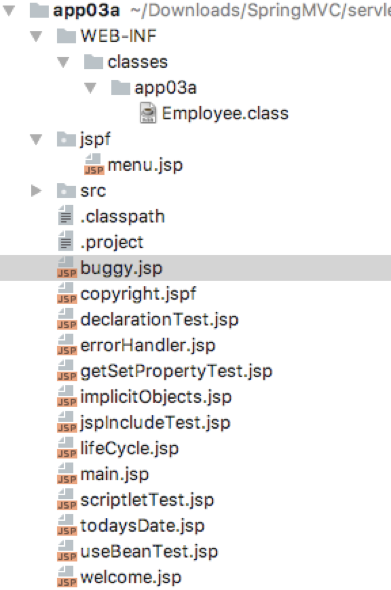Select lifeCycle.jsp file name
This screenshot has width=391, height=590.
click(x=129, y=448)
